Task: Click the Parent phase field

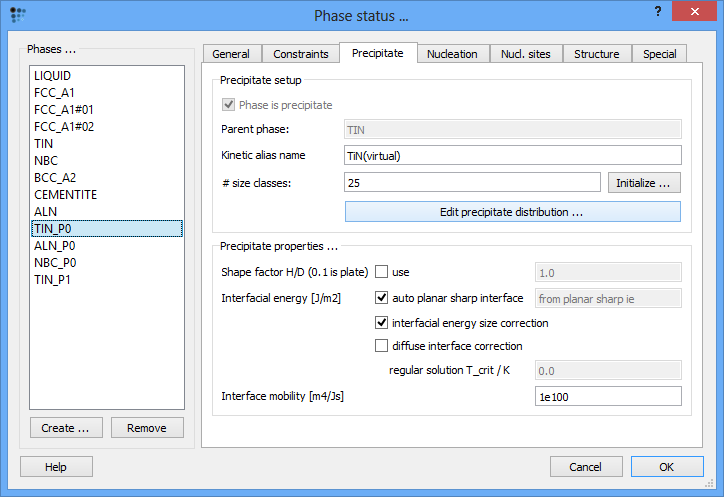Action: click(x=513, y=129)
